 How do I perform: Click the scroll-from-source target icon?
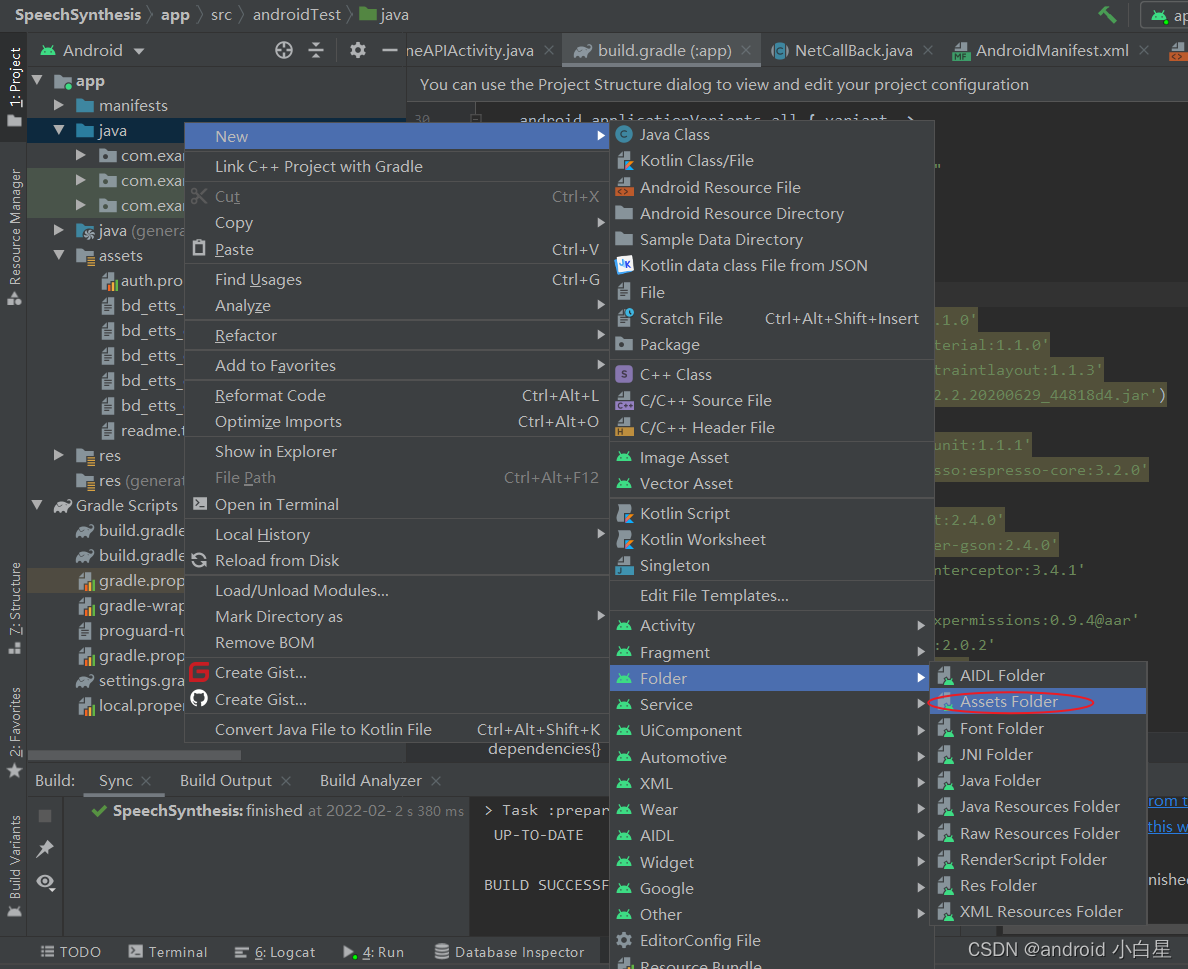[x=283, y=50]
